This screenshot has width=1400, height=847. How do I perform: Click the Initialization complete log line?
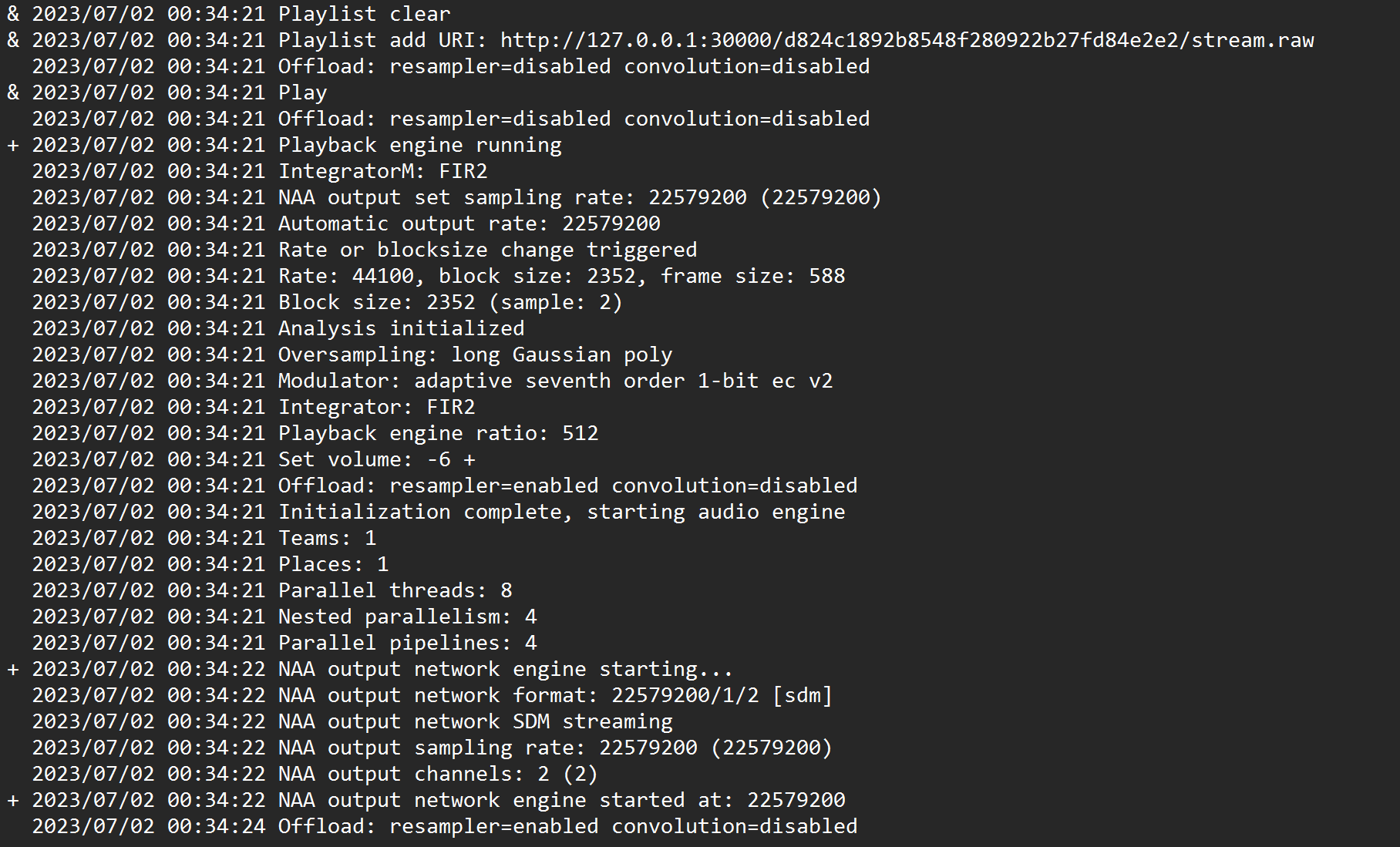439,512
